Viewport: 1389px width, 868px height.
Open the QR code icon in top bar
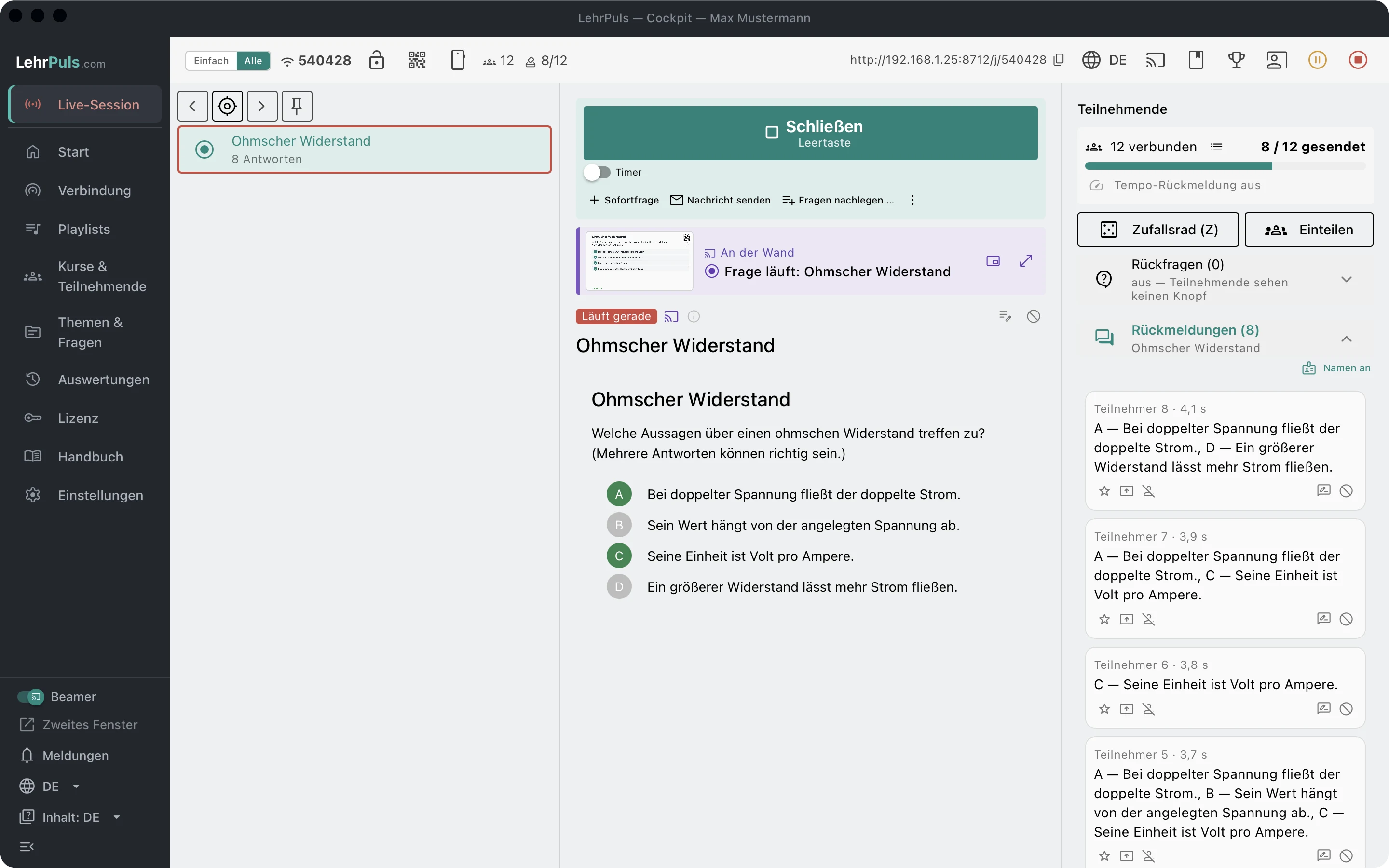[417, 60]
